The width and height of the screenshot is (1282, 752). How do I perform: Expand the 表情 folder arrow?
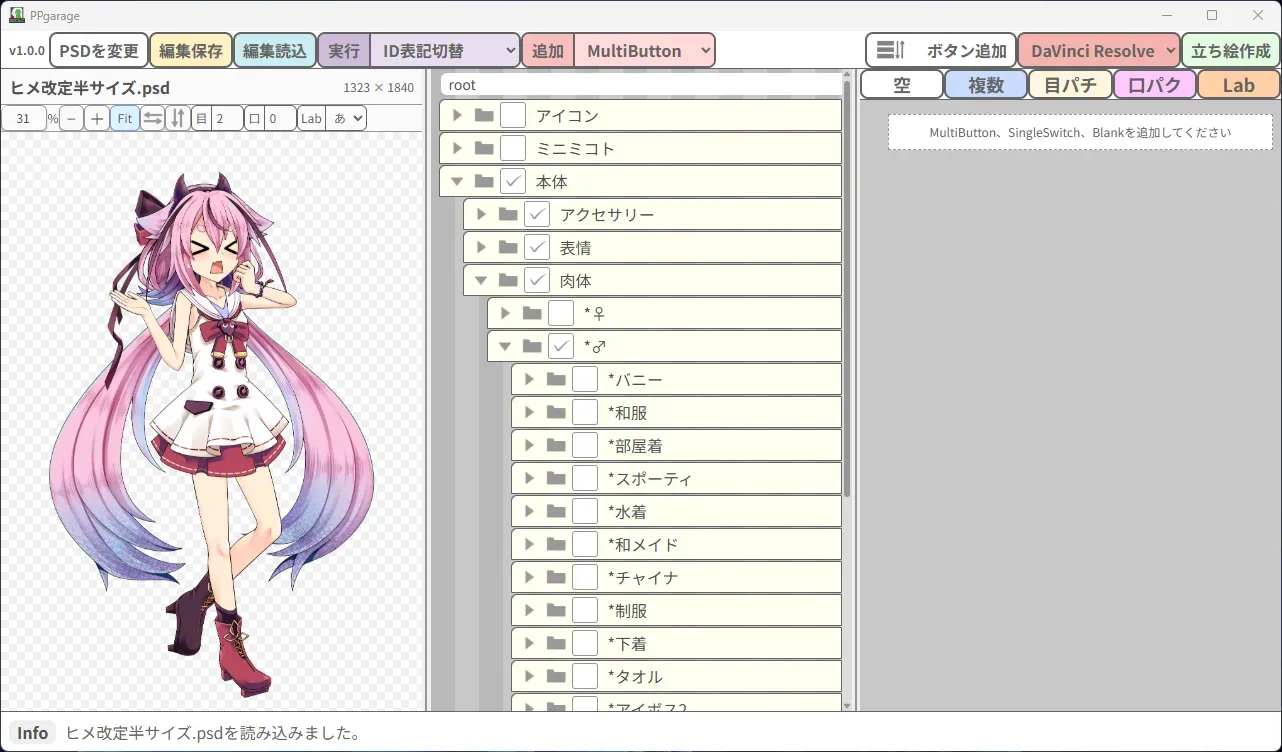coord(481,247)
